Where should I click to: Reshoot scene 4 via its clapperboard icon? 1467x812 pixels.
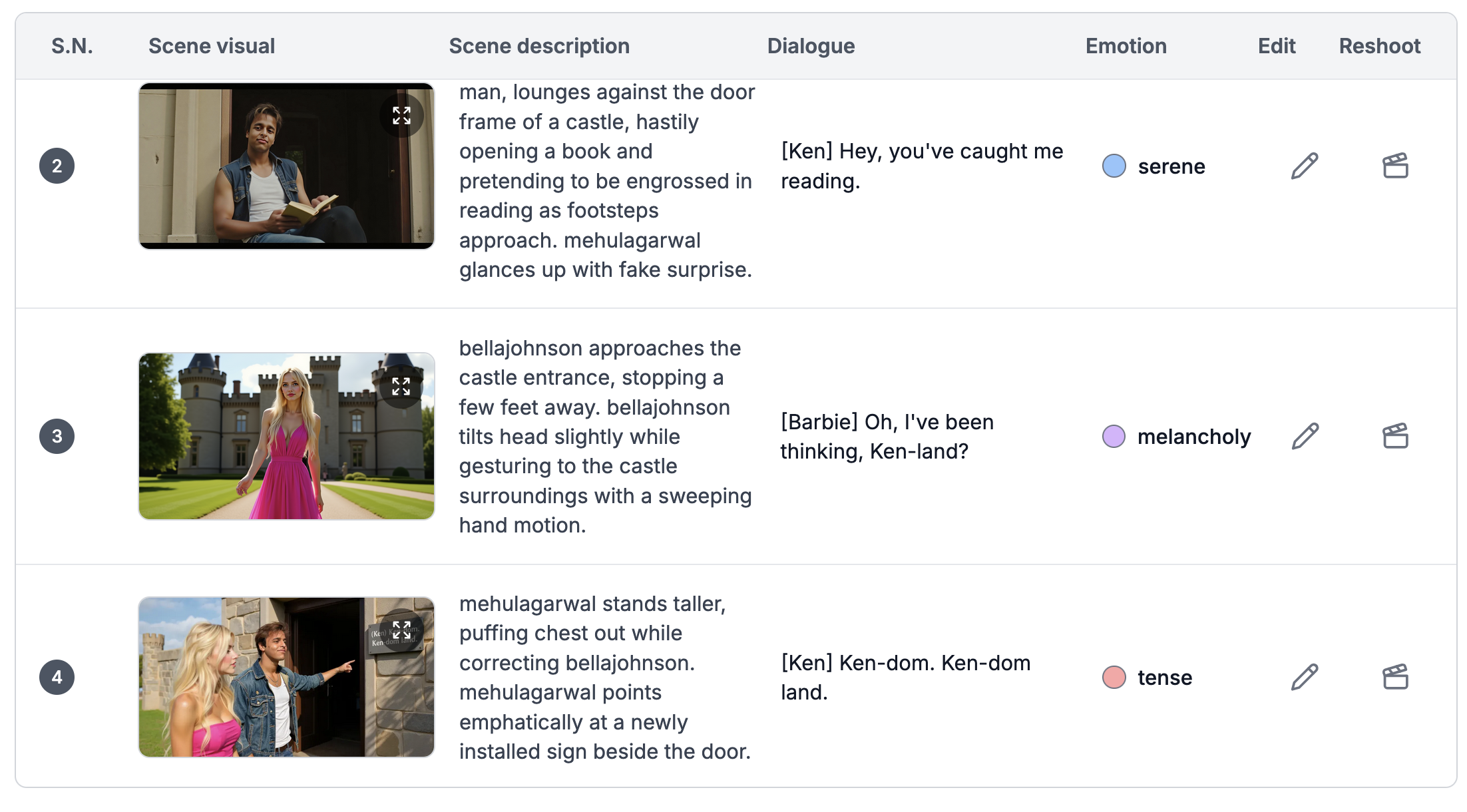point(1395,677)
